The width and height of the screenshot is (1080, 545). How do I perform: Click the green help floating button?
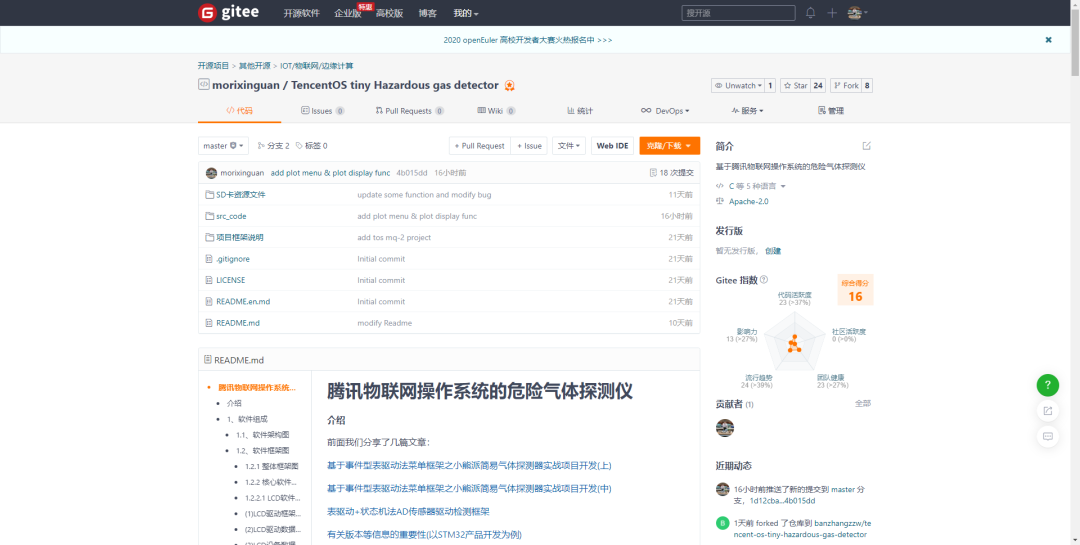tap(1048, 385)
